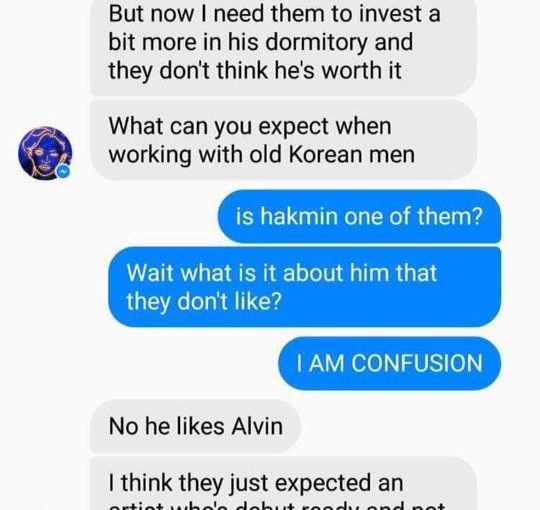
Task: Click 'they don't like?' line in blue bubble
Action: 204,301
